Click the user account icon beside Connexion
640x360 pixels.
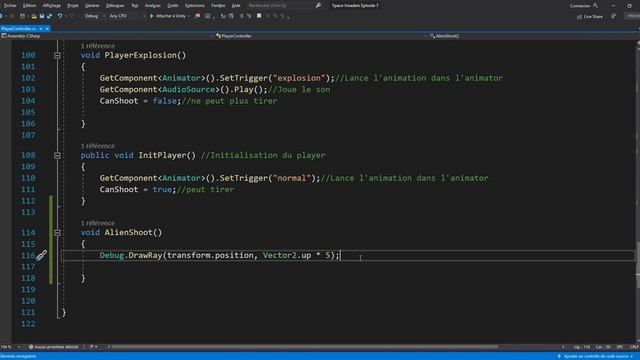[x=595, y=6]
